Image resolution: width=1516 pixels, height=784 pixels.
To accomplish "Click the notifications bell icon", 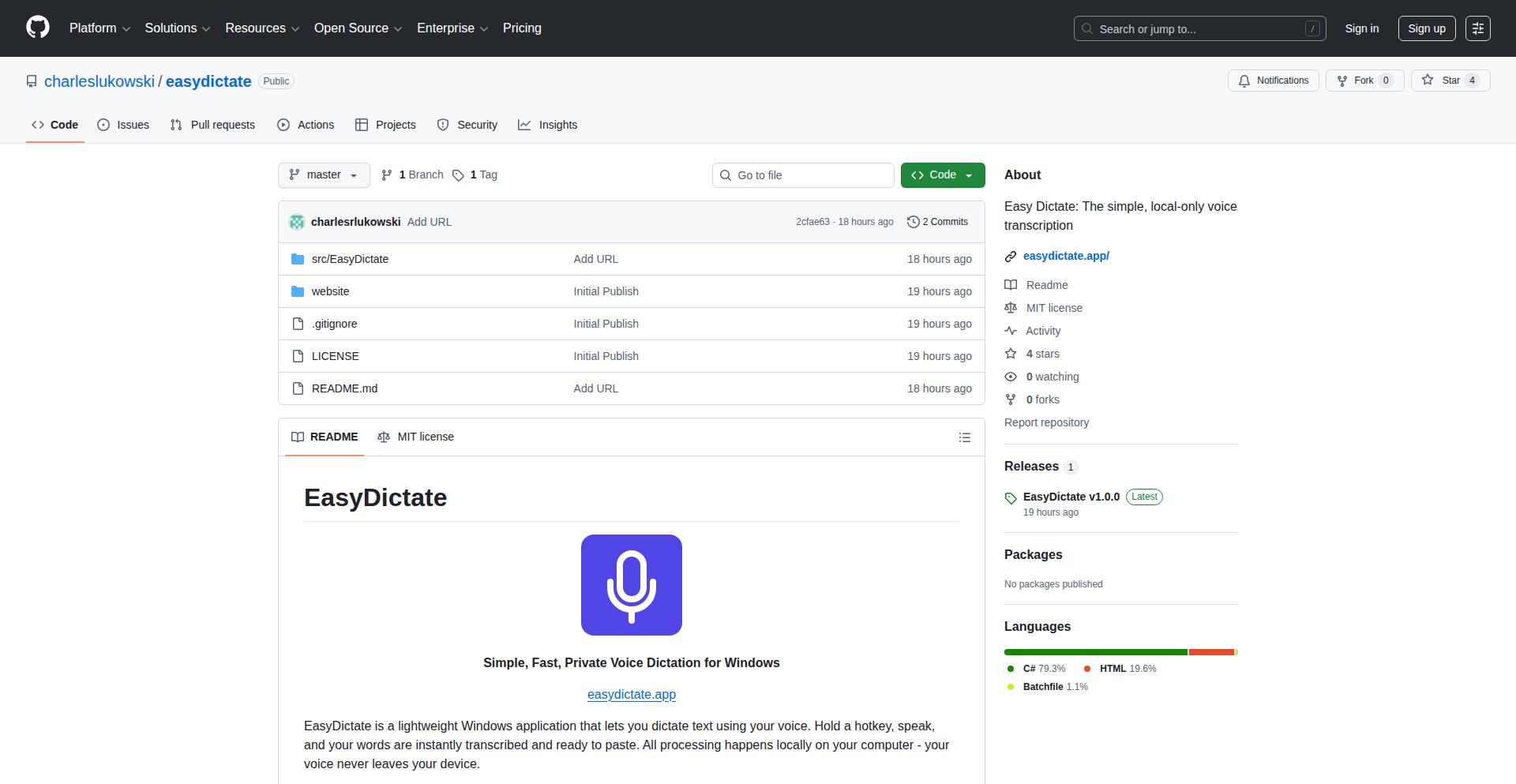I will (x=1244, y=80).
